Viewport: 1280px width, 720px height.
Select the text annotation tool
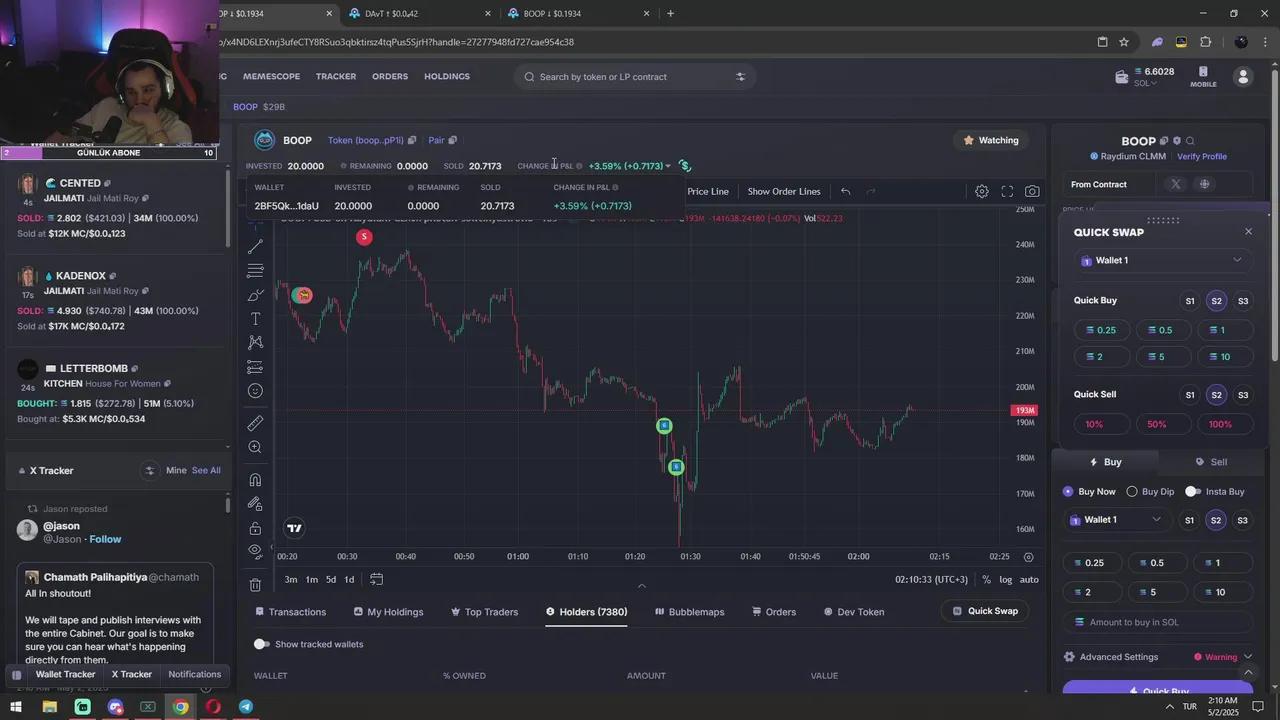click(x=255, y=319)
